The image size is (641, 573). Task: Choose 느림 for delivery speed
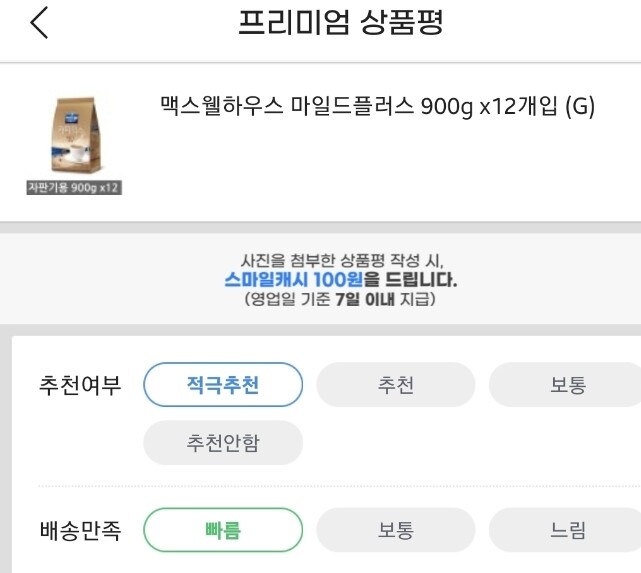coord(567,530)
